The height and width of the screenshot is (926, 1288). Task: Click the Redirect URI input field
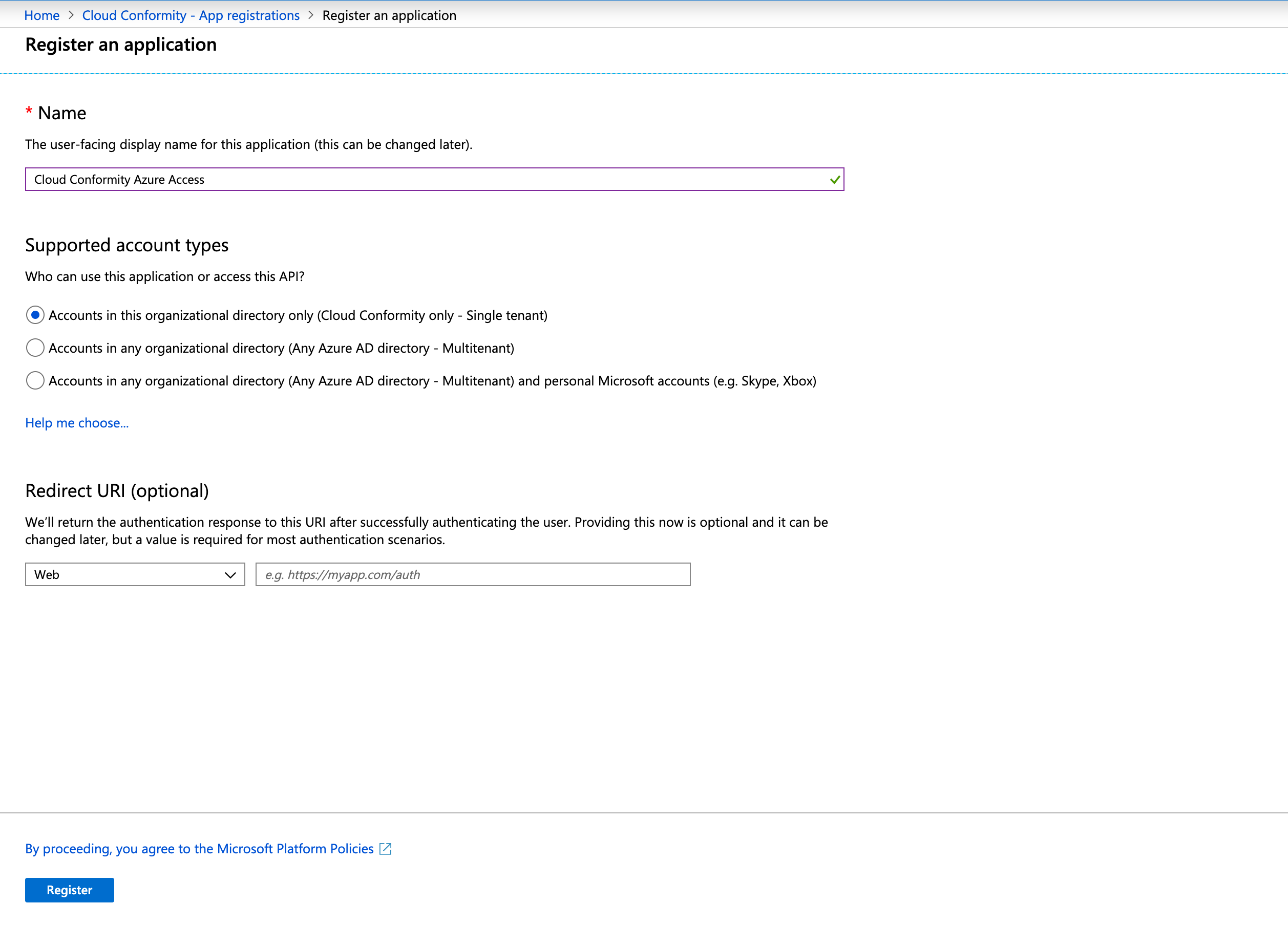click(473, 574)
